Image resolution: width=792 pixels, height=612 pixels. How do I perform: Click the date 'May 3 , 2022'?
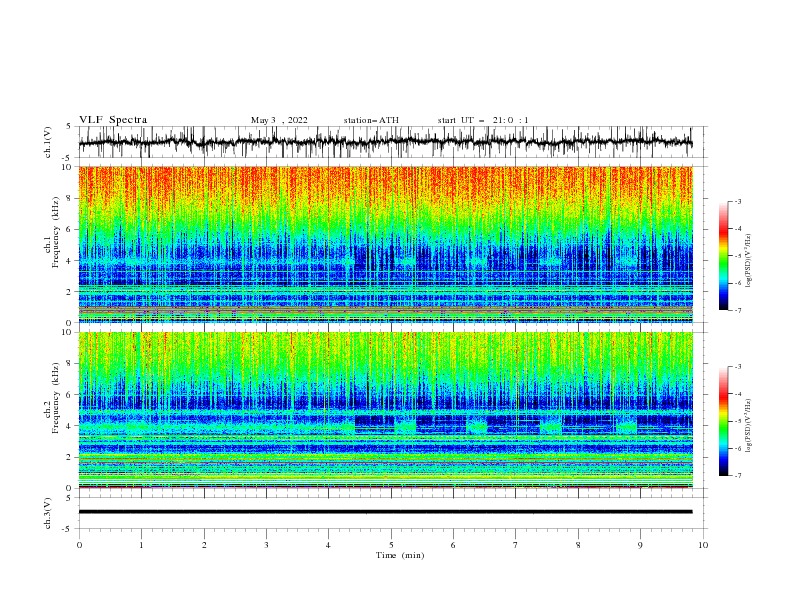click(279, 120)
